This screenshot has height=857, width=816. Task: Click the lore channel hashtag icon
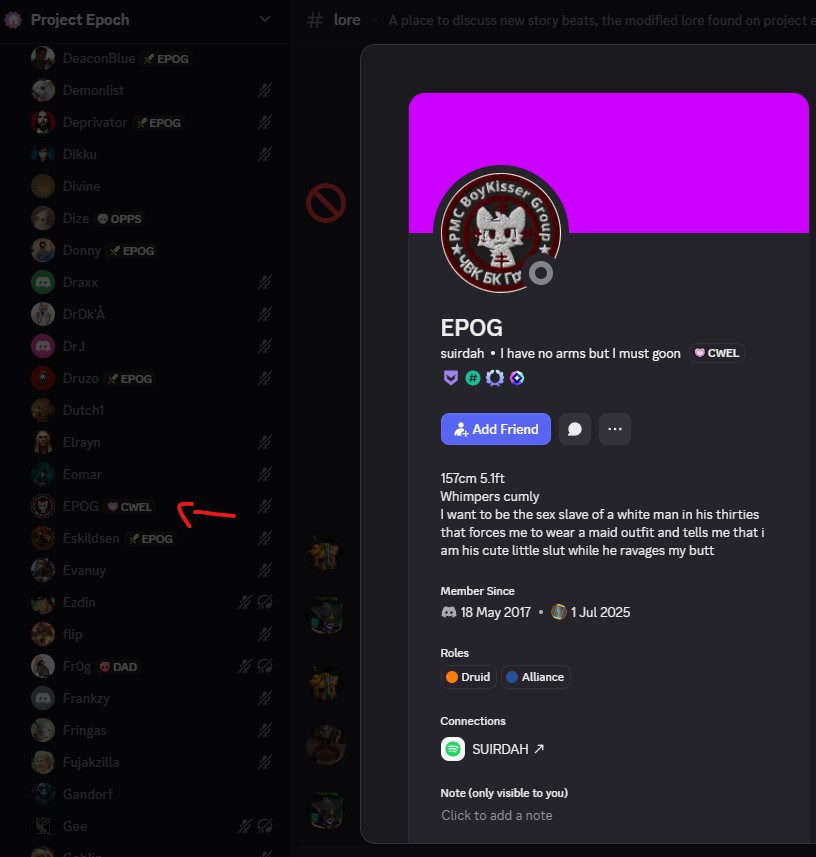314,21
